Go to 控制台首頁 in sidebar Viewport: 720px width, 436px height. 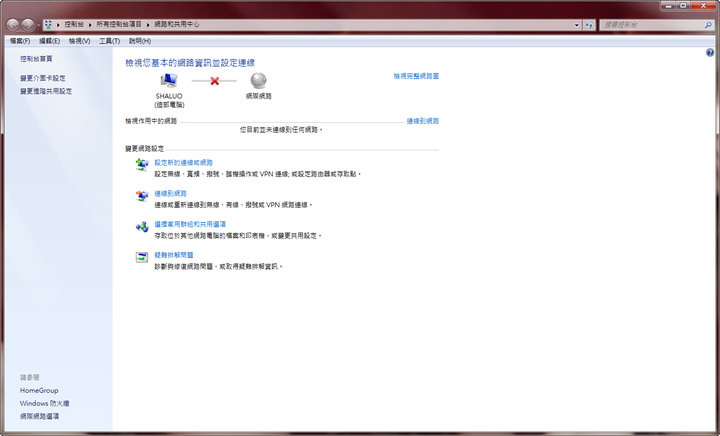[x=36, y=59]
